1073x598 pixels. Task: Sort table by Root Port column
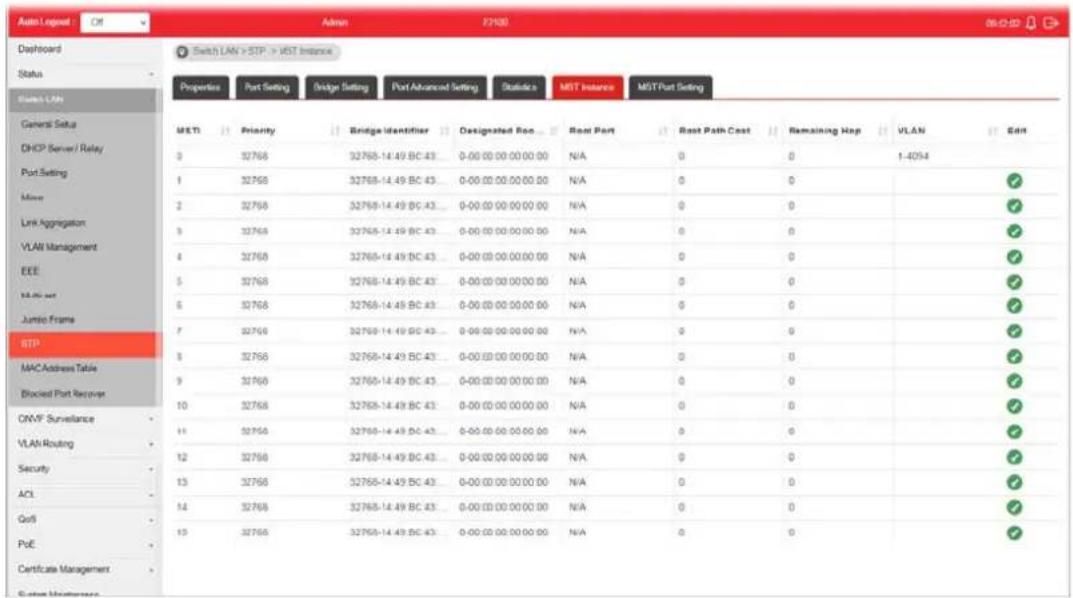point(662,131)
